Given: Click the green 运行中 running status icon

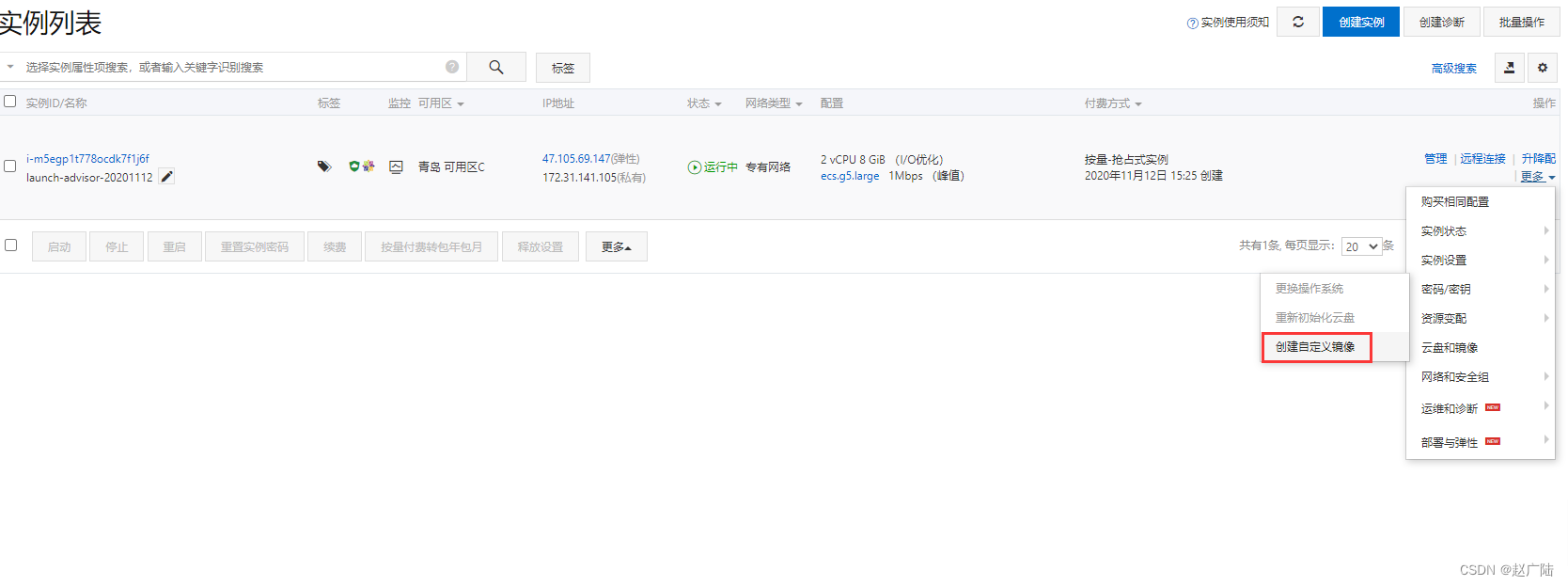Looking at the screenshot, I should (695, 167).
